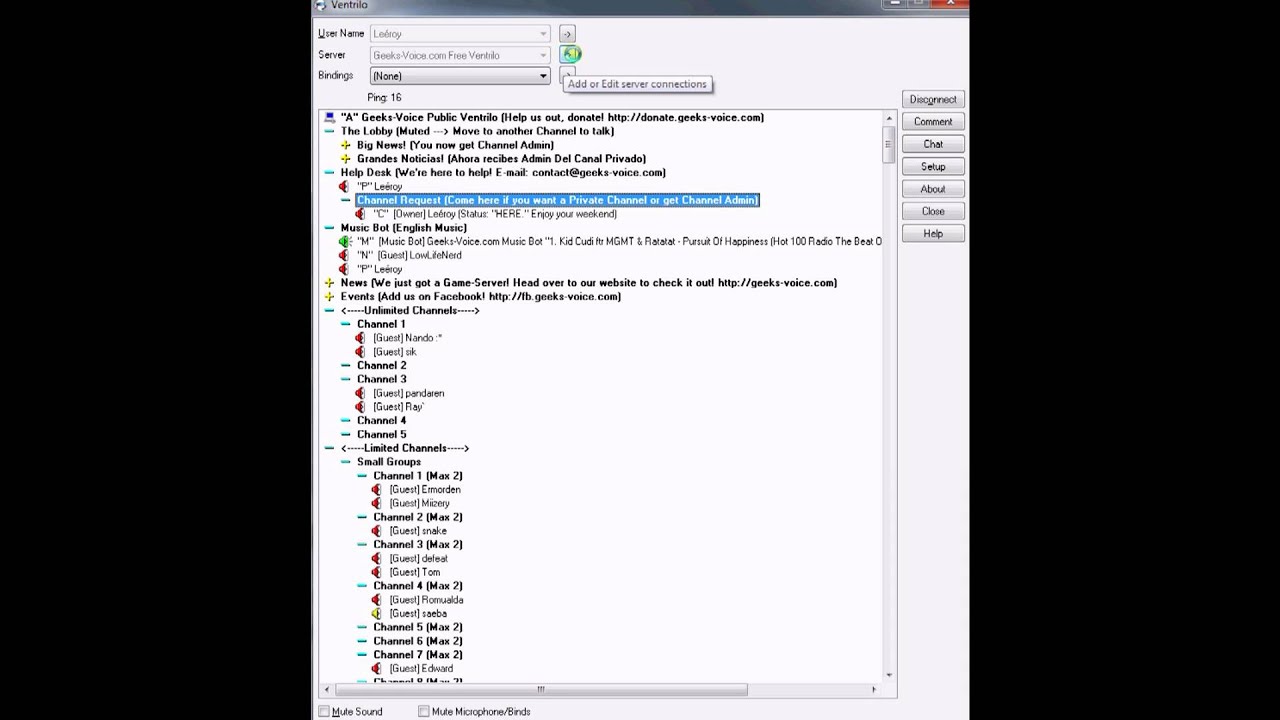Image resolution: width=1280 pixels, height=720 pixels.
Task: Open the Chat window button
Action: [933, 145]
